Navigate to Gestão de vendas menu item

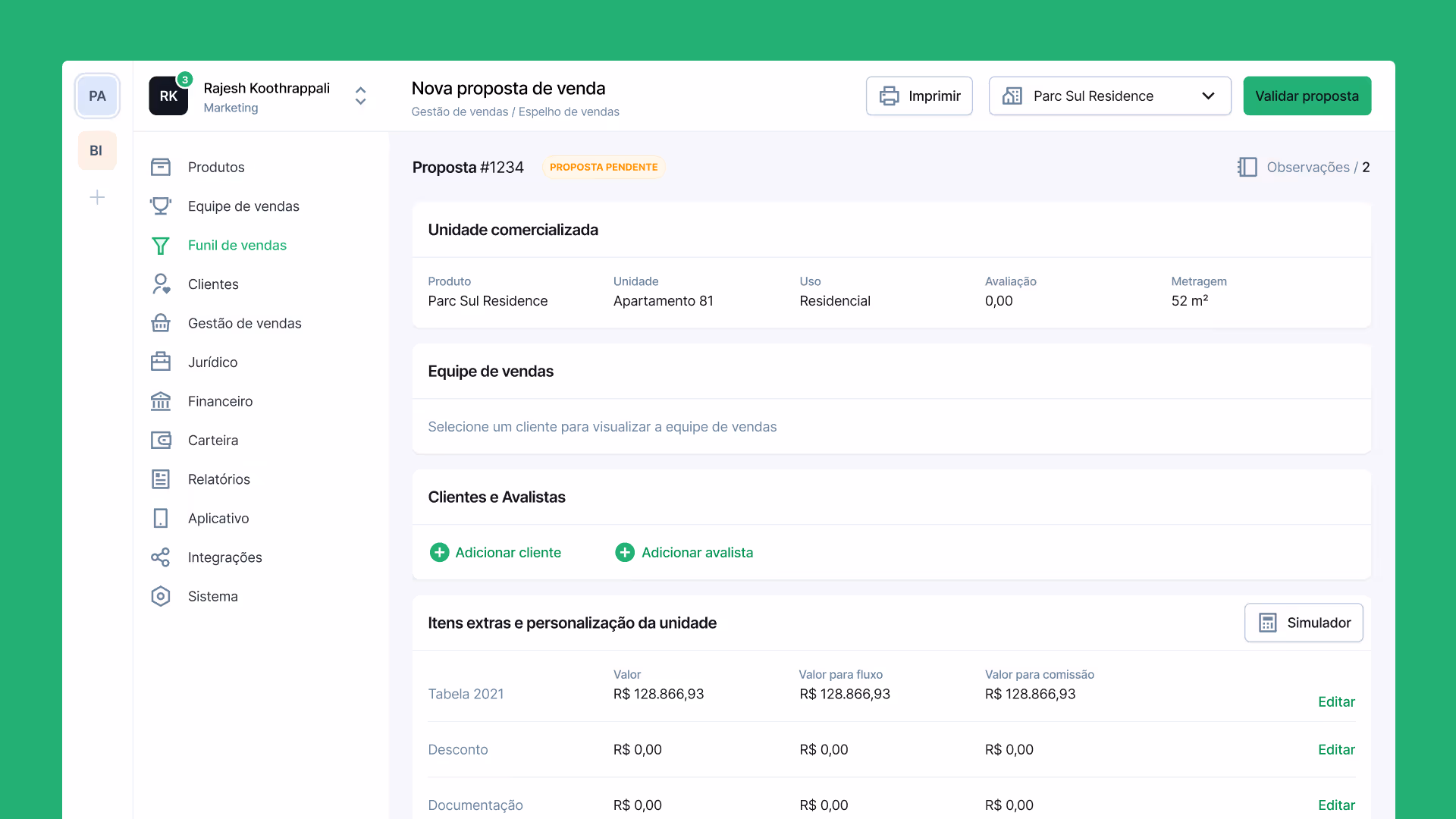(245, 324)
